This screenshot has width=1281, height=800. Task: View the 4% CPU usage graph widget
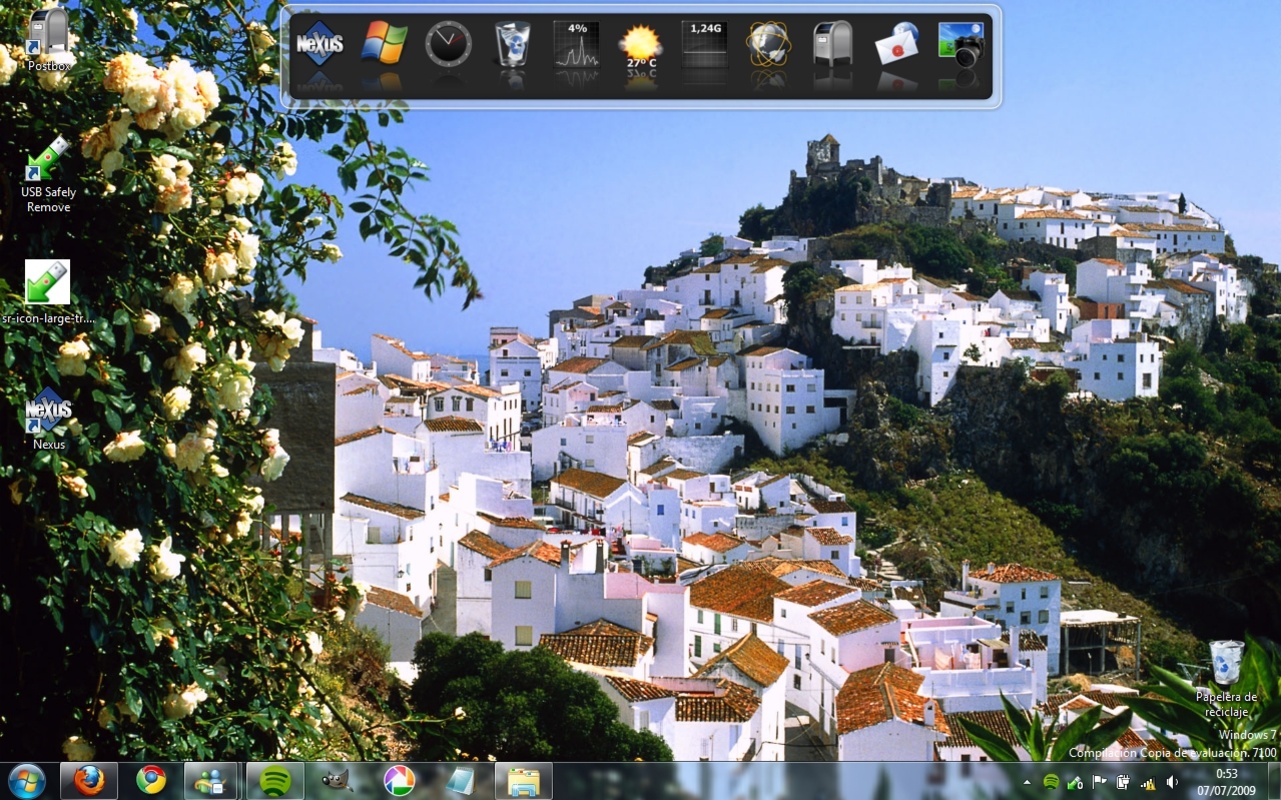point(576,47)
